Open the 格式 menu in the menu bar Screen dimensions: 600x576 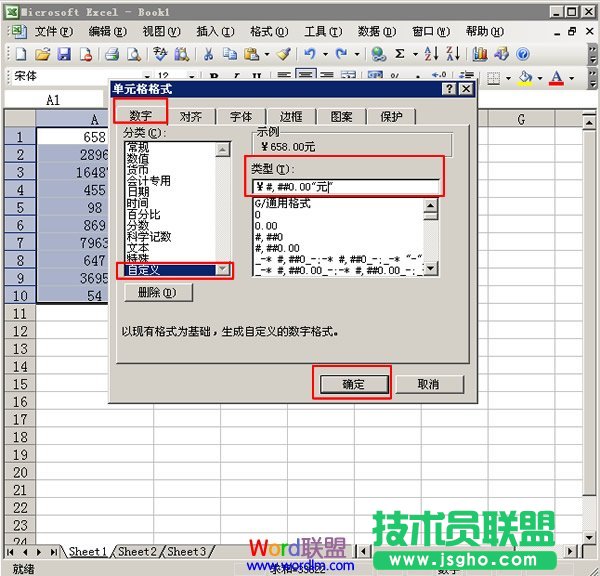pos(265,31)
